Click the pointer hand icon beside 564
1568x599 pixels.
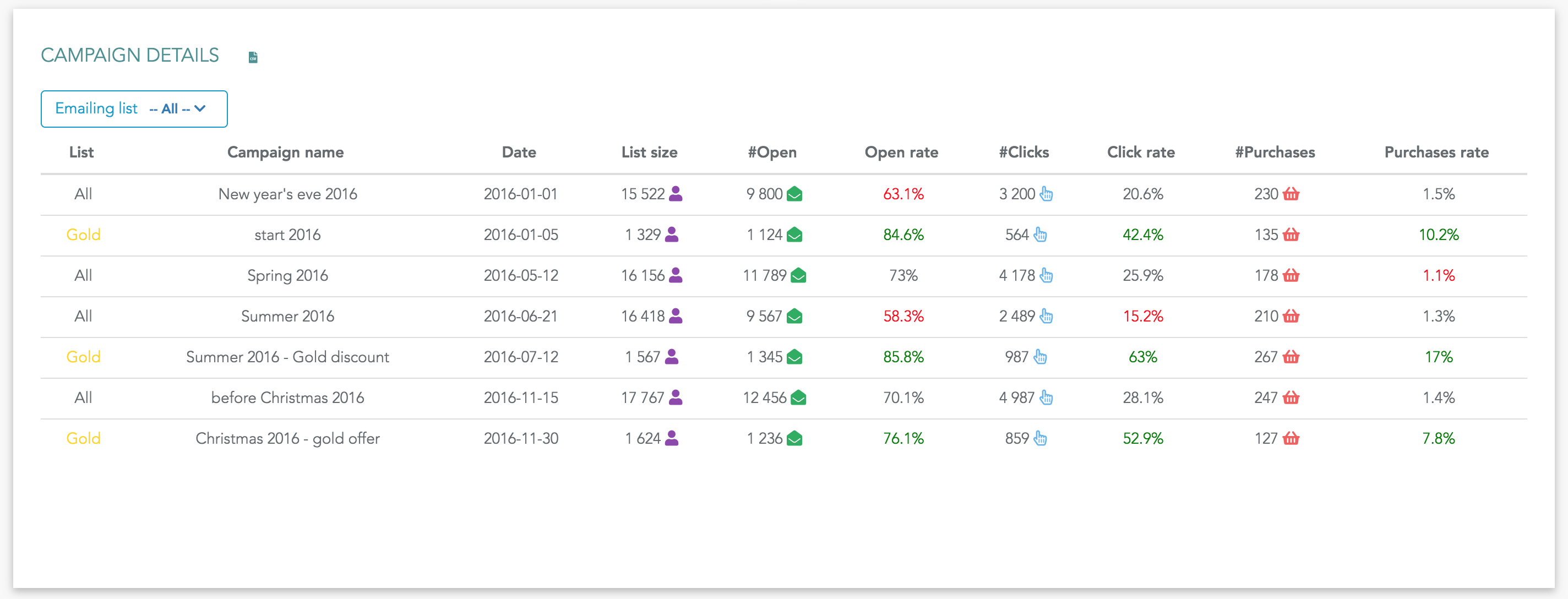point(1040,235)
